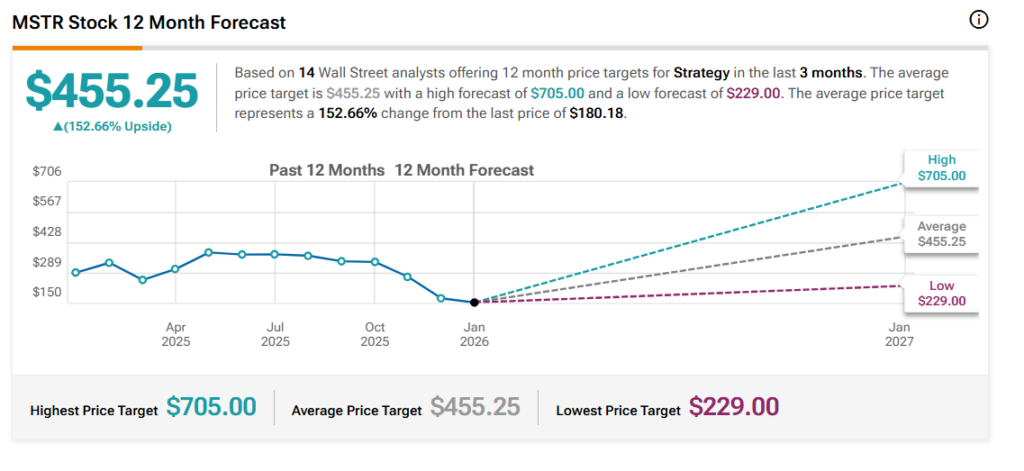Click the gray Average Price Target value
Image resolution: width=1024 pixels, height=471 pixels.
[x=475, y=407]
